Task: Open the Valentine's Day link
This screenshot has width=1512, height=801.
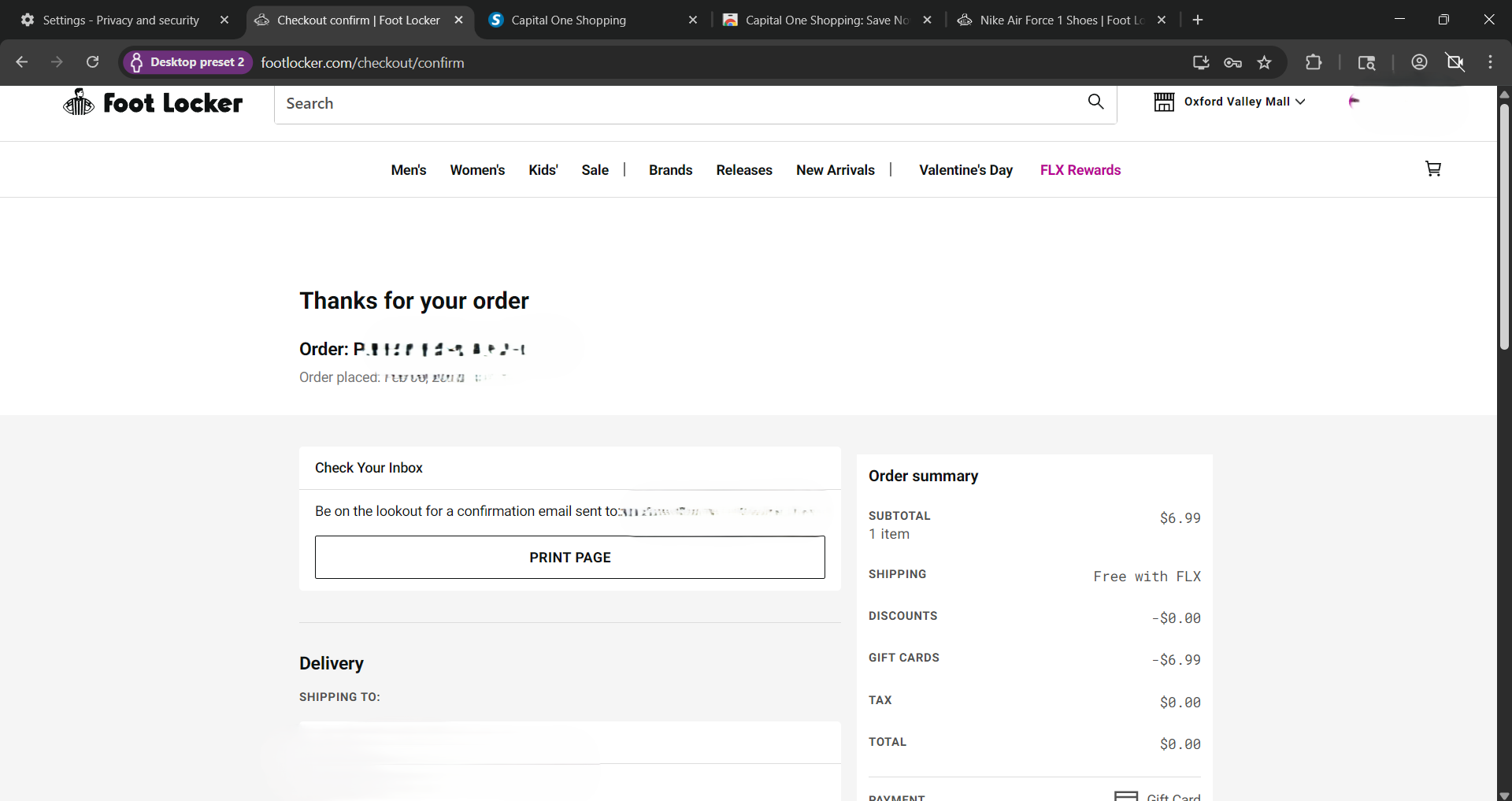Action: point(965,170)
